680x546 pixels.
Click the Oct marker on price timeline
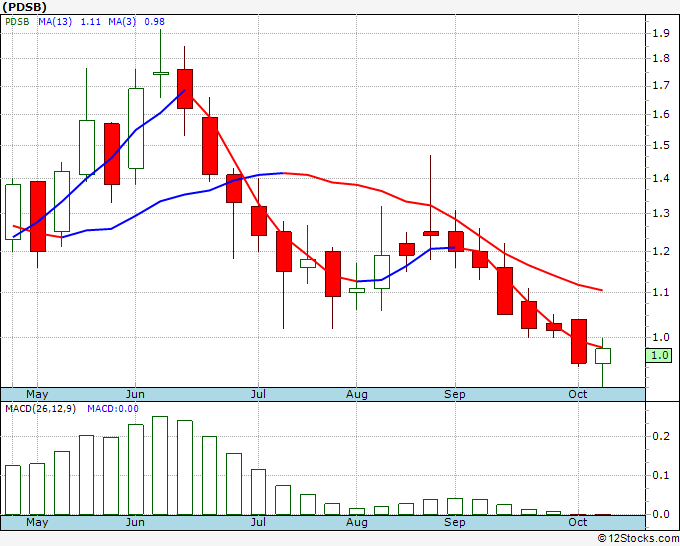click(x=578, y=394)
